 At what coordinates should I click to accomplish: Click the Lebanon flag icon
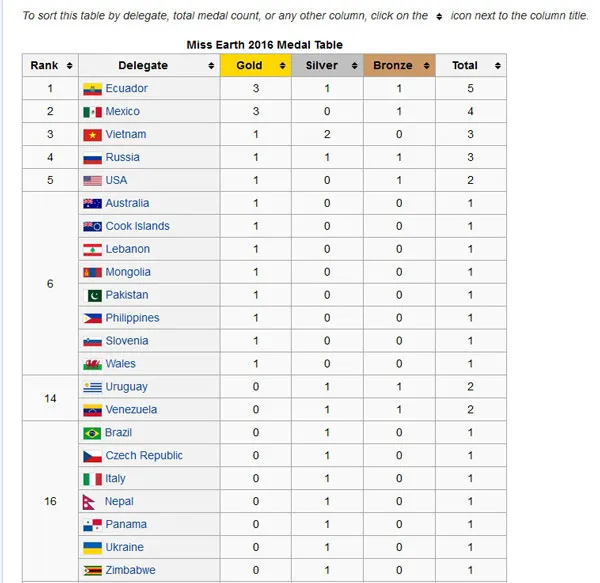point(92,250)
